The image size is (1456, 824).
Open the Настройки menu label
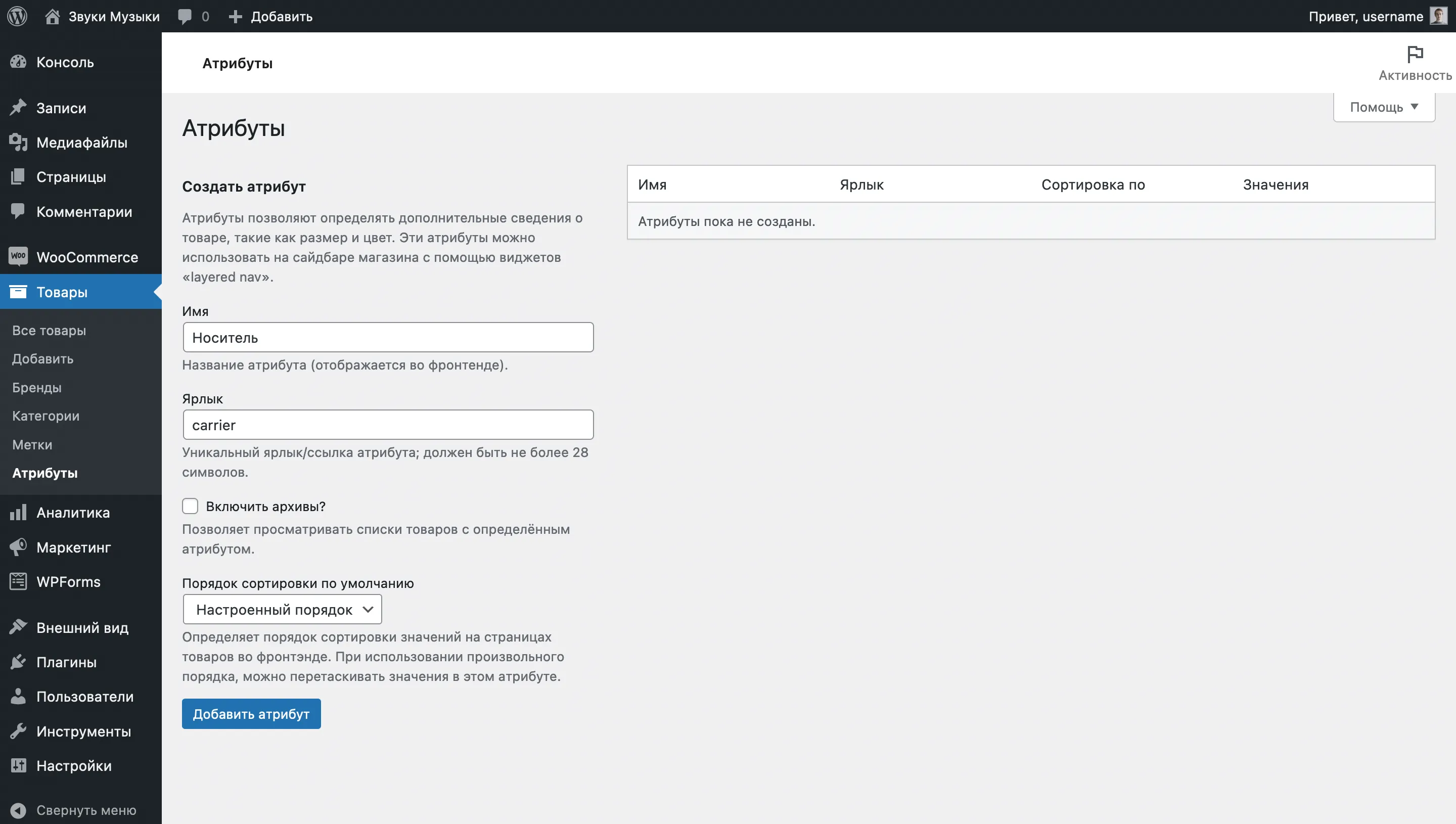click(74, 765)
